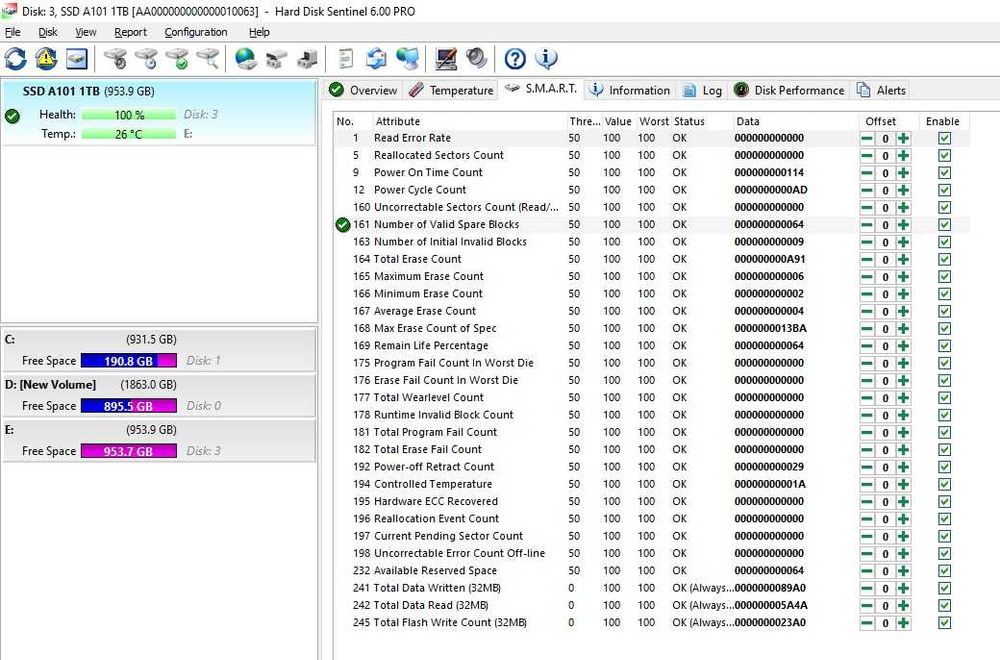Click the disk drive panel toolbar icon
Screen dimensions: 1000x660
(77, 59)
